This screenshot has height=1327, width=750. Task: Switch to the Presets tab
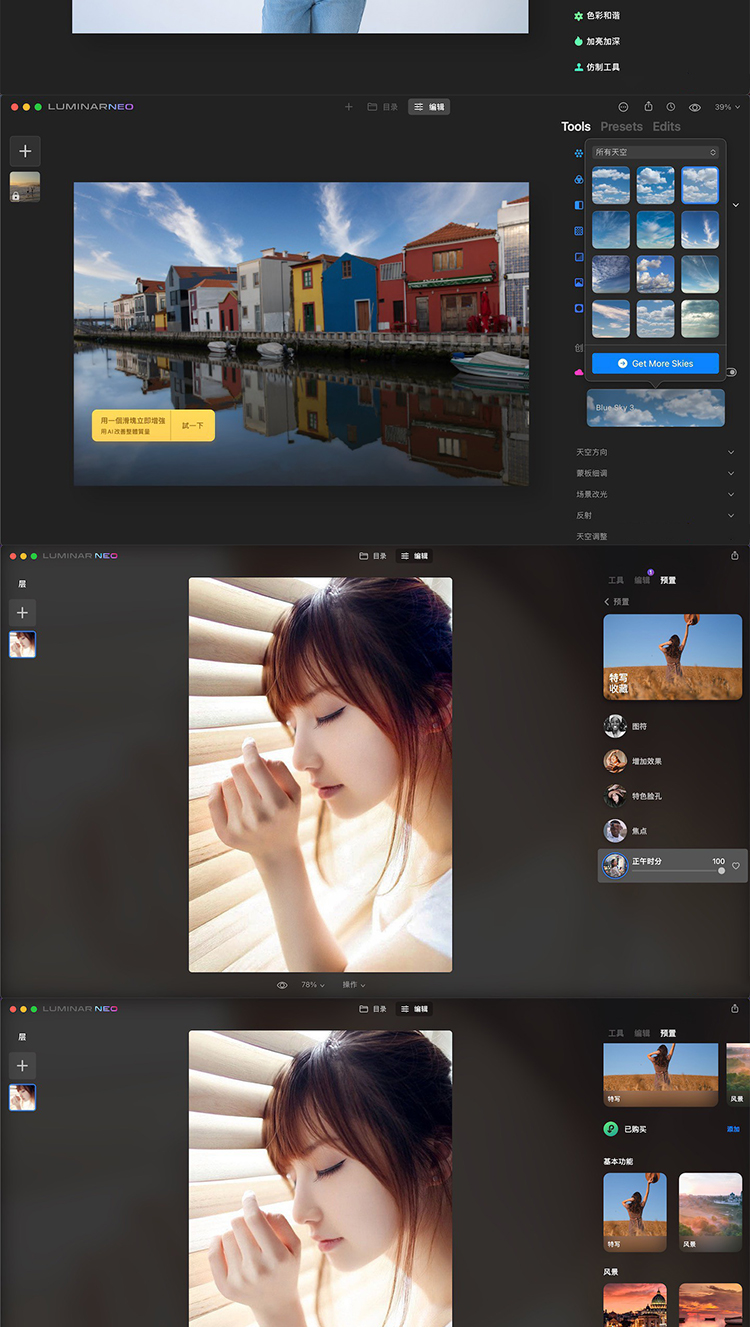(621, 127)
